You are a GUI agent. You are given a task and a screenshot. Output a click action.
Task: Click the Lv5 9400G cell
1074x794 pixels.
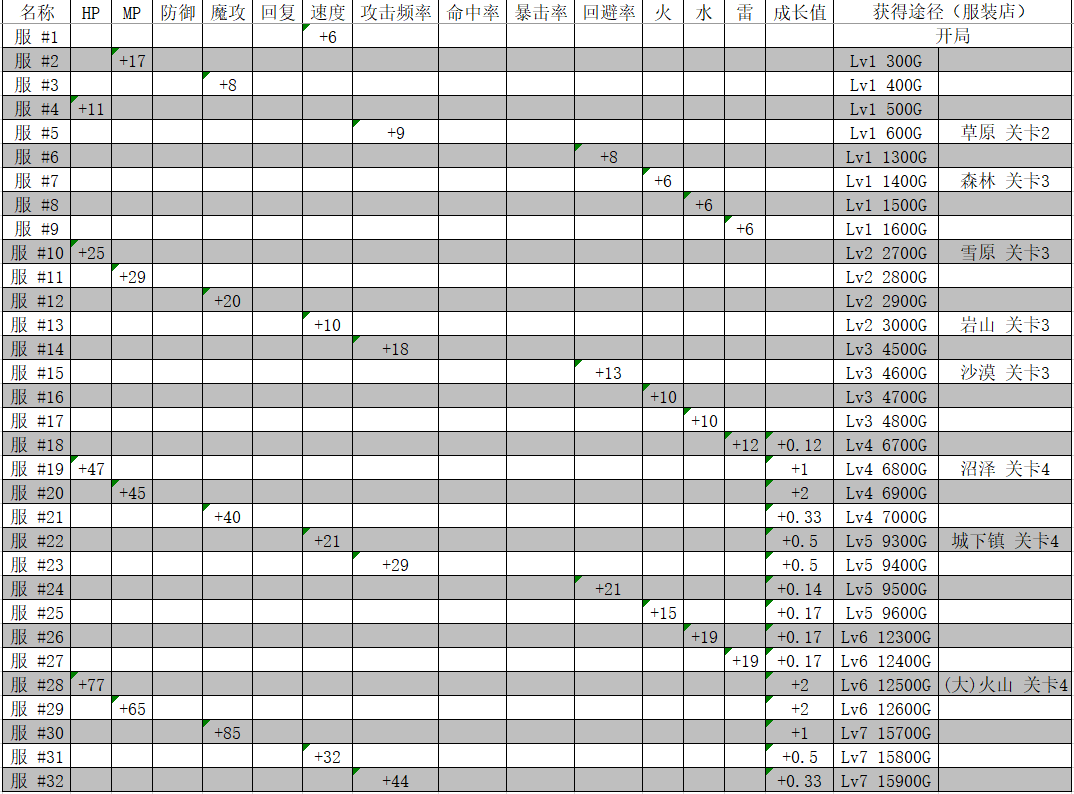click(886, 564)
